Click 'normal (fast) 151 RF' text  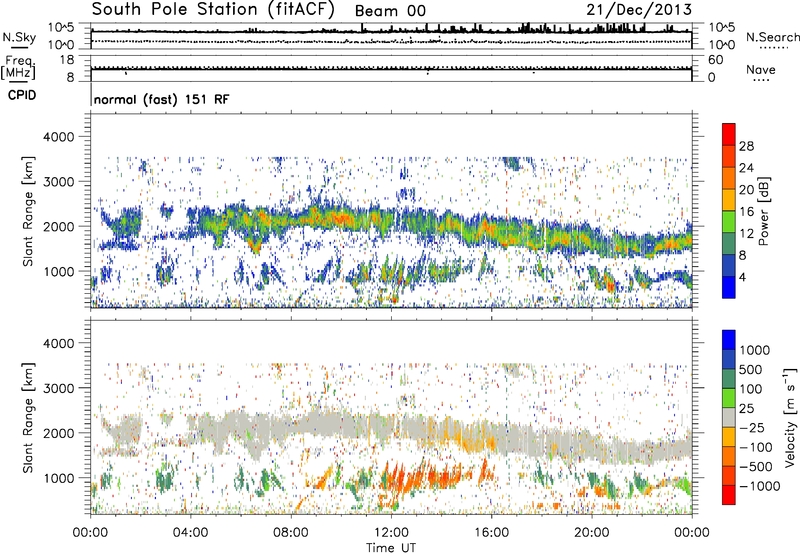(x=161, y=99)
